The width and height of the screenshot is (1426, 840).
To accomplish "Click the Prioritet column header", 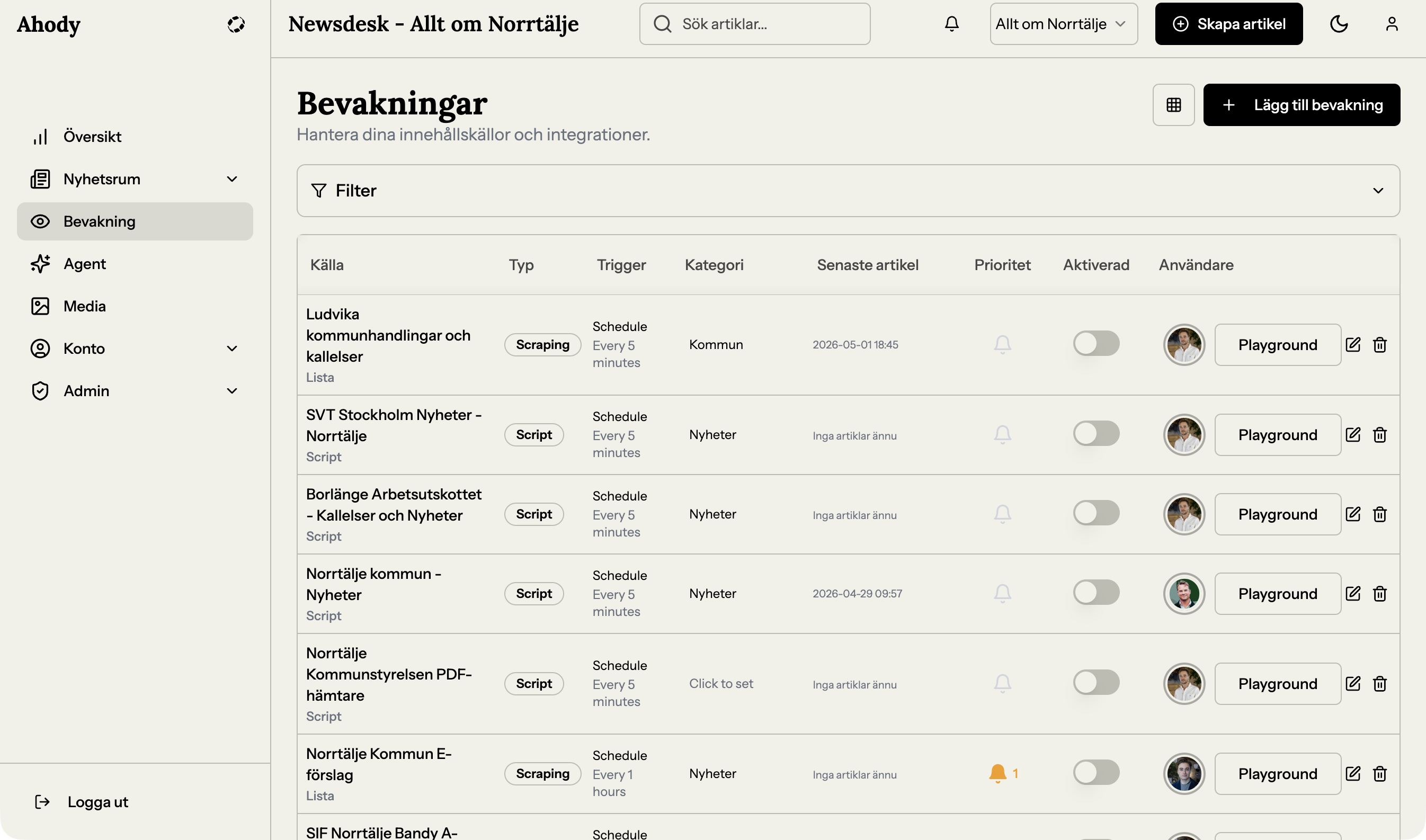I will click(1002, 264).
